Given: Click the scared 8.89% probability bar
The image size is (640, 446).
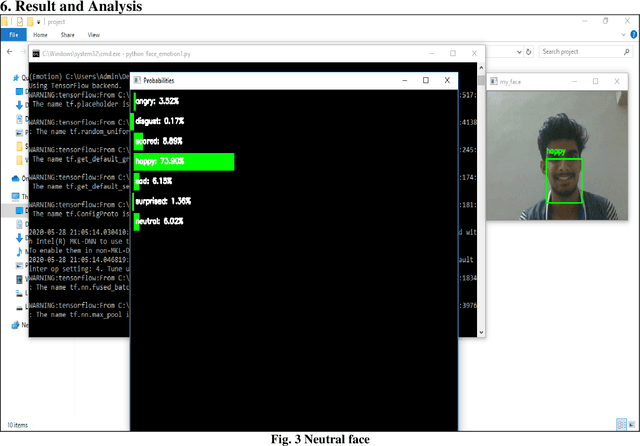Looking at the screenshot, I should (138, 142).
